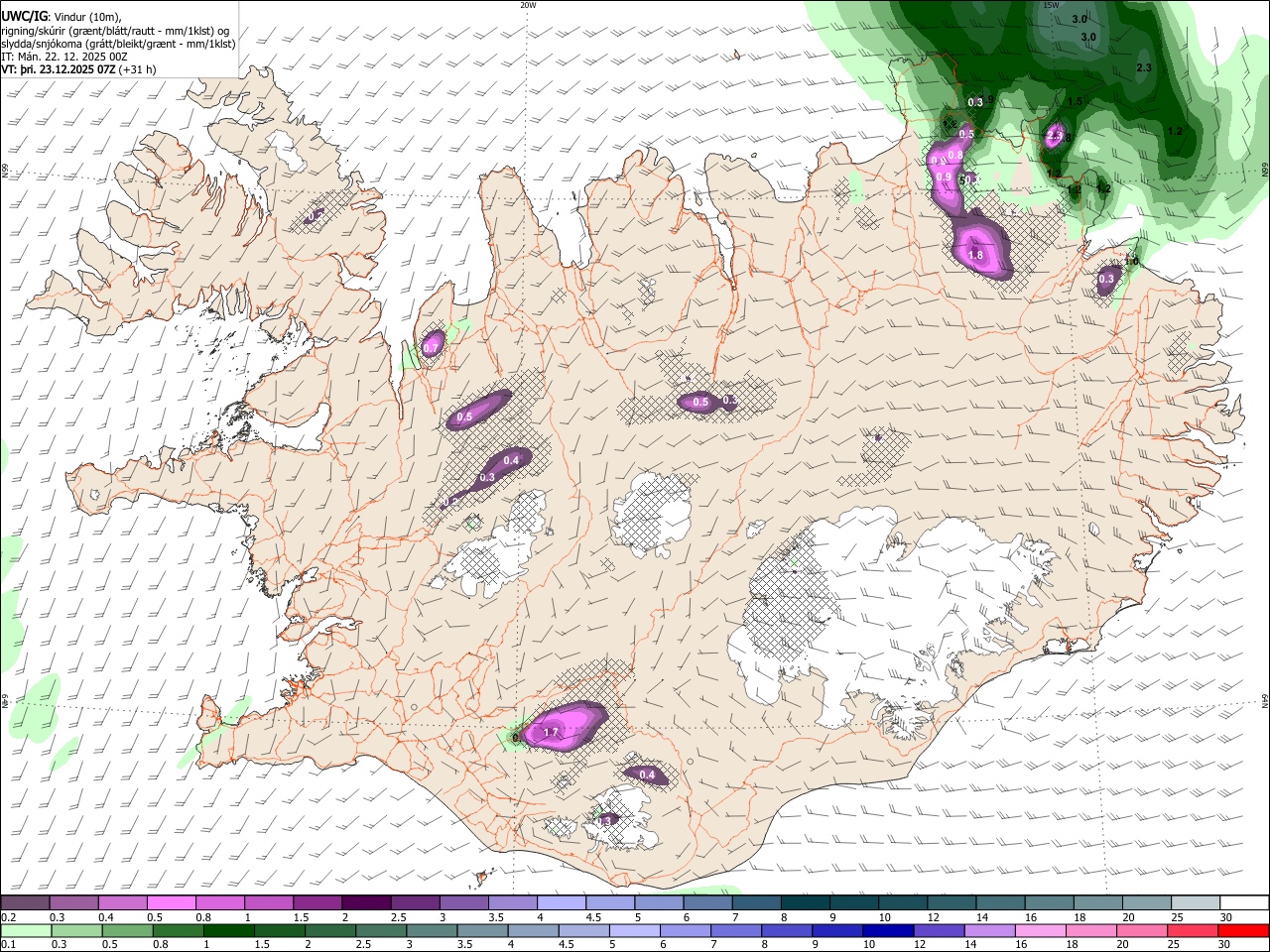Image resolution: width=1270 pixels, height=952 pixels.
Task: Click the lightest green 0.1–0.3 rain swatch
Action: [25, 930]
